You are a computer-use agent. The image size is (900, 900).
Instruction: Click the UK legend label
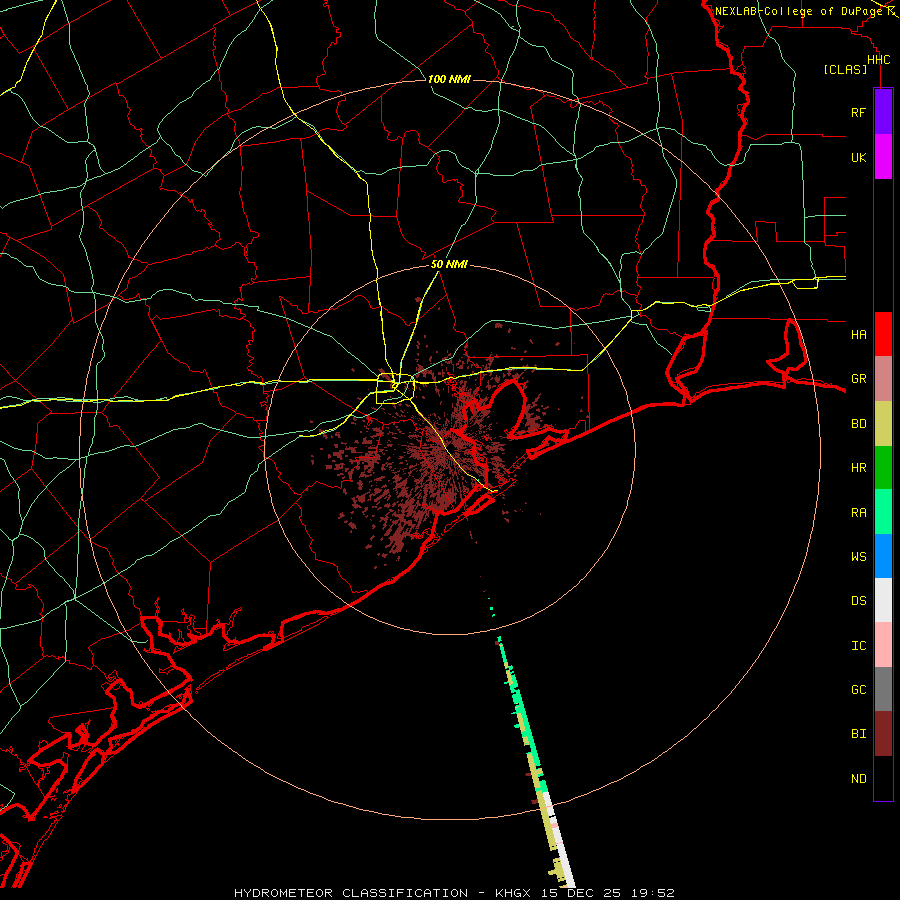click(858, 157)
